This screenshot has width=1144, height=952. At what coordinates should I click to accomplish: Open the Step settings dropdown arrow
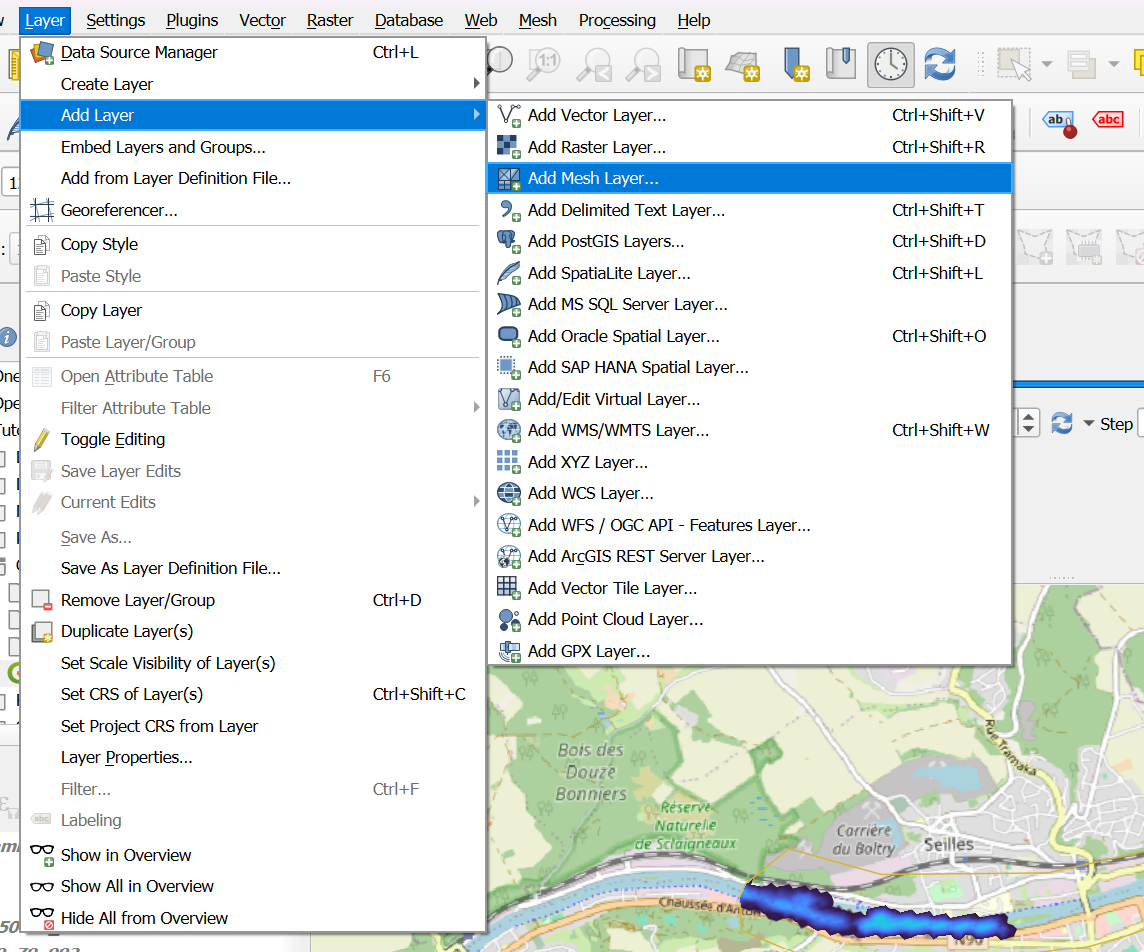(x=1089, y=424)
